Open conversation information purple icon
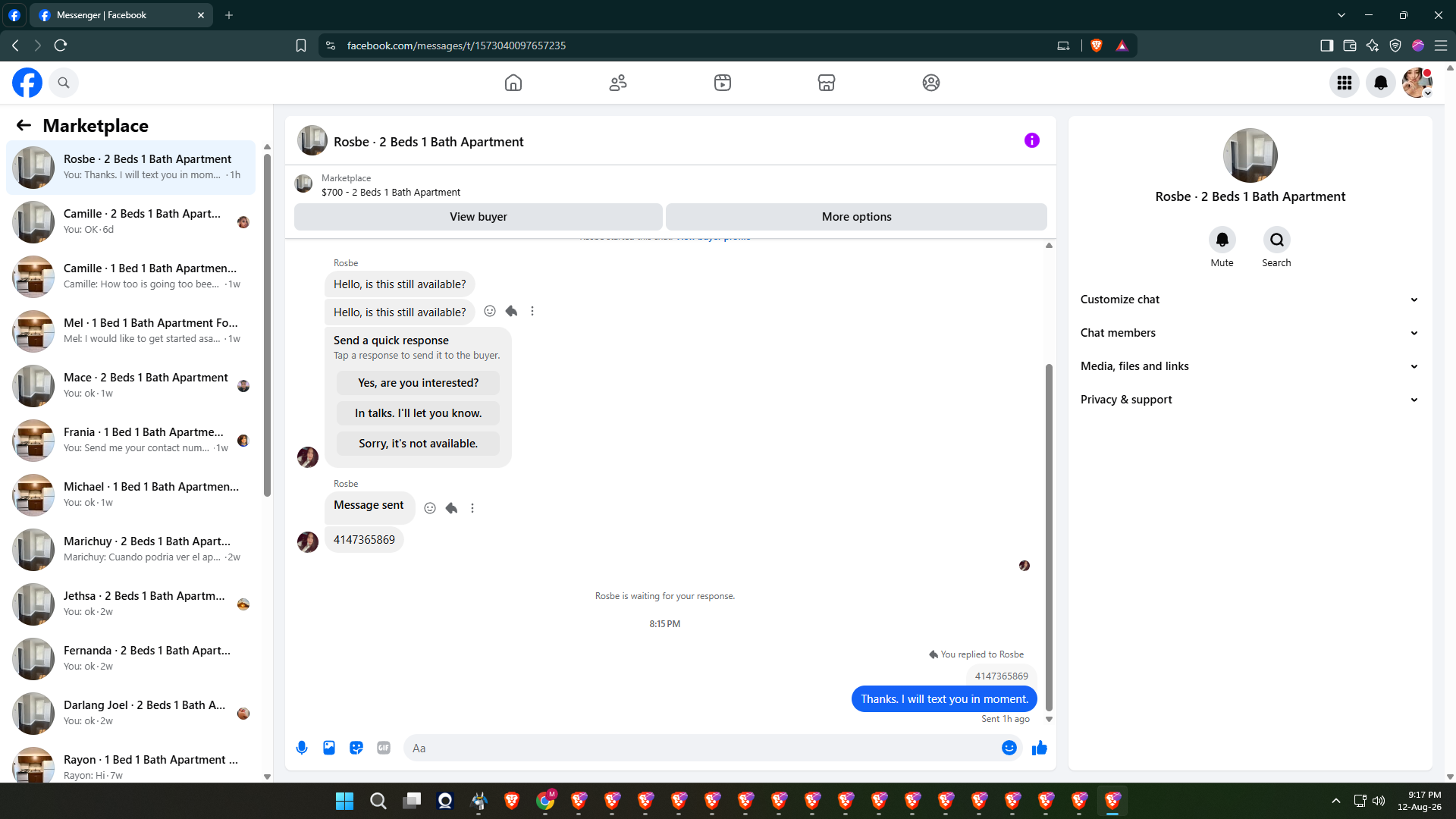Viewport: 1456px width, 819px height. tap(1032, 140)
